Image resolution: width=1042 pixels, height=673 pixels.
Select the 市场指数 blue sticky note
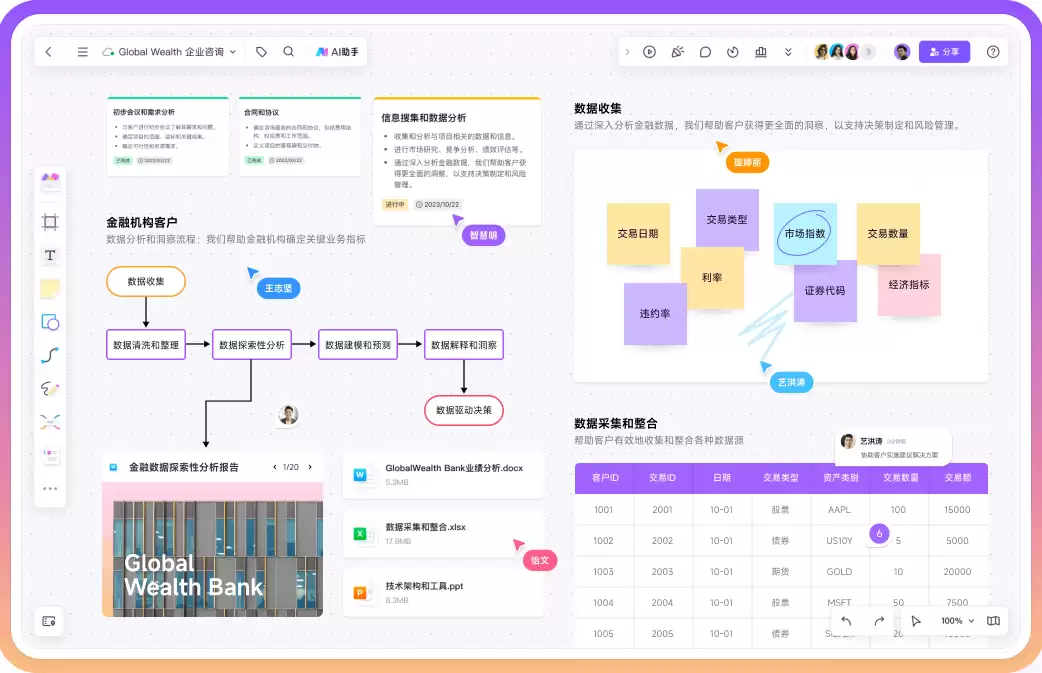tap(805, 234)
